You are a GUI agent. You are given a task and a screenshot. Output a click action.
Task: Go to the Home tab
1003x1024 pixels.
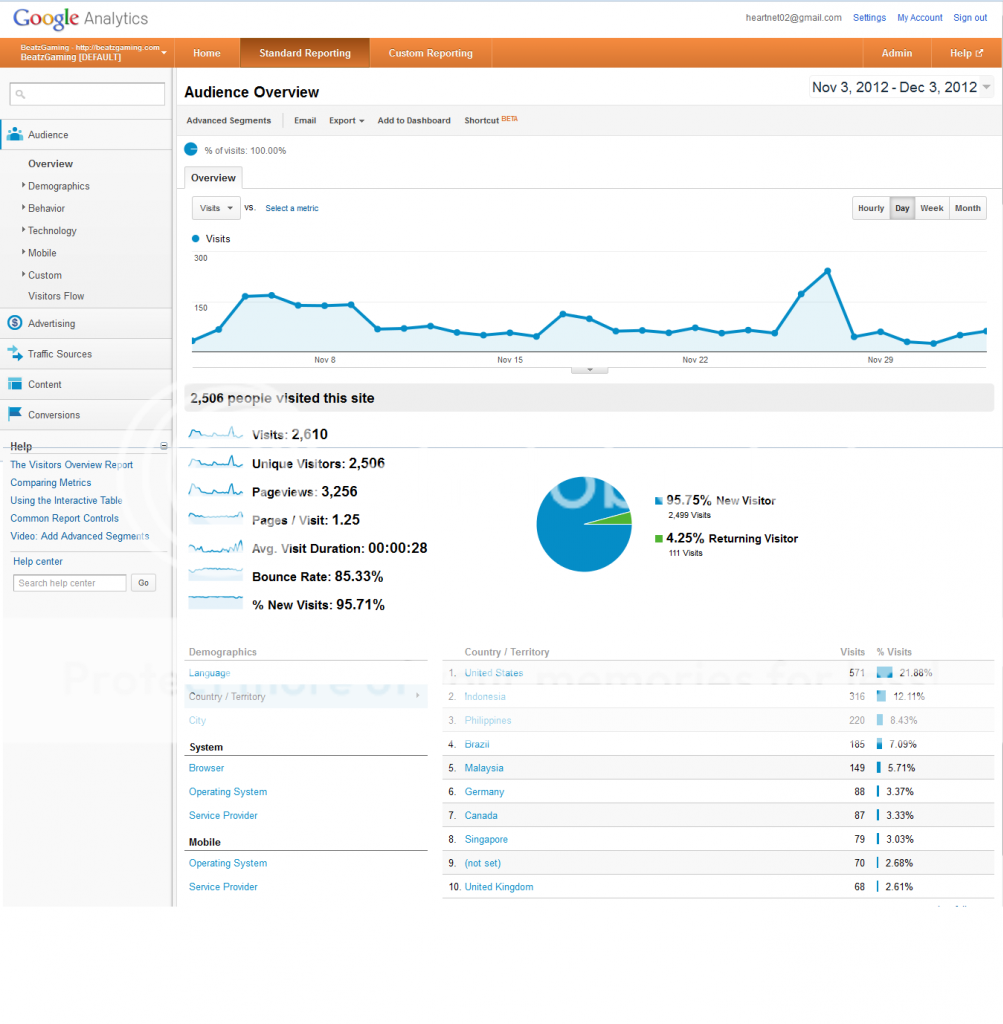[x=206, y=53]
